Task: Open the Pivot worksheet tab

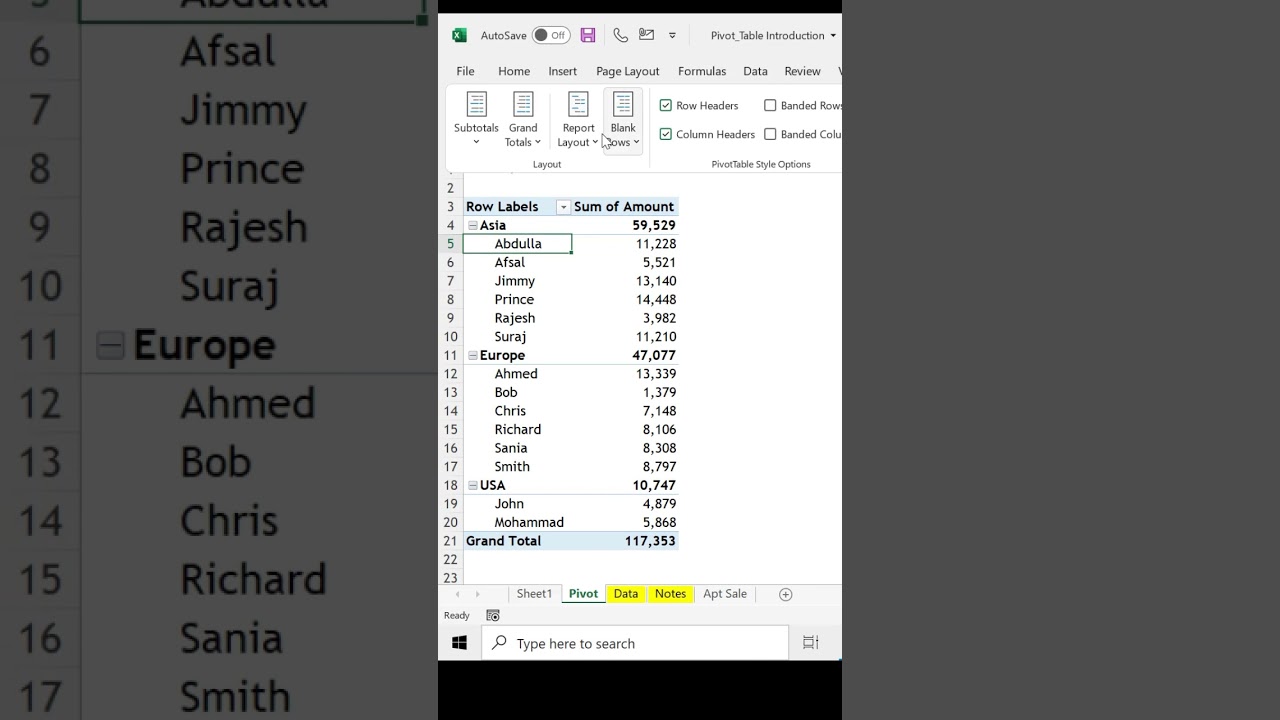Action: click(x=583, y=594)
